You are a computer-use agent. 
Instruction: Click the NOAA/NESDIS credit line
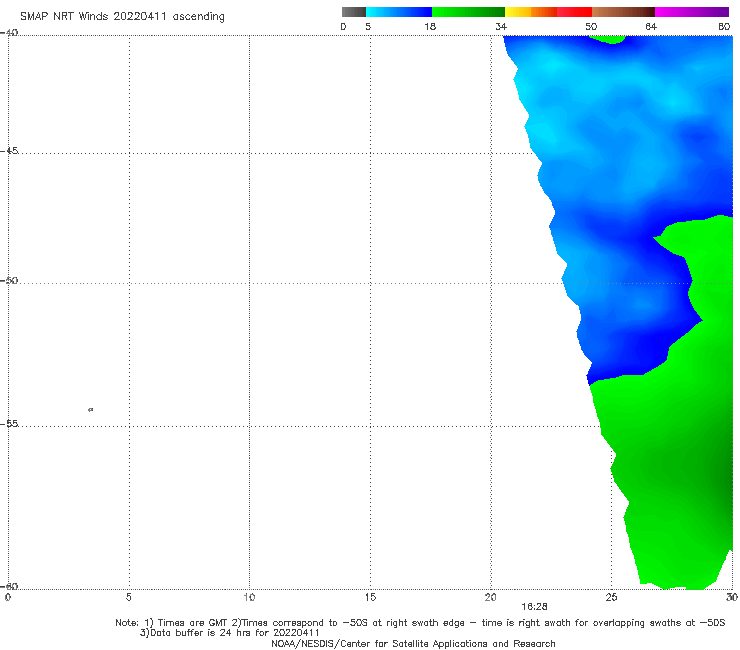click(413, 644)
